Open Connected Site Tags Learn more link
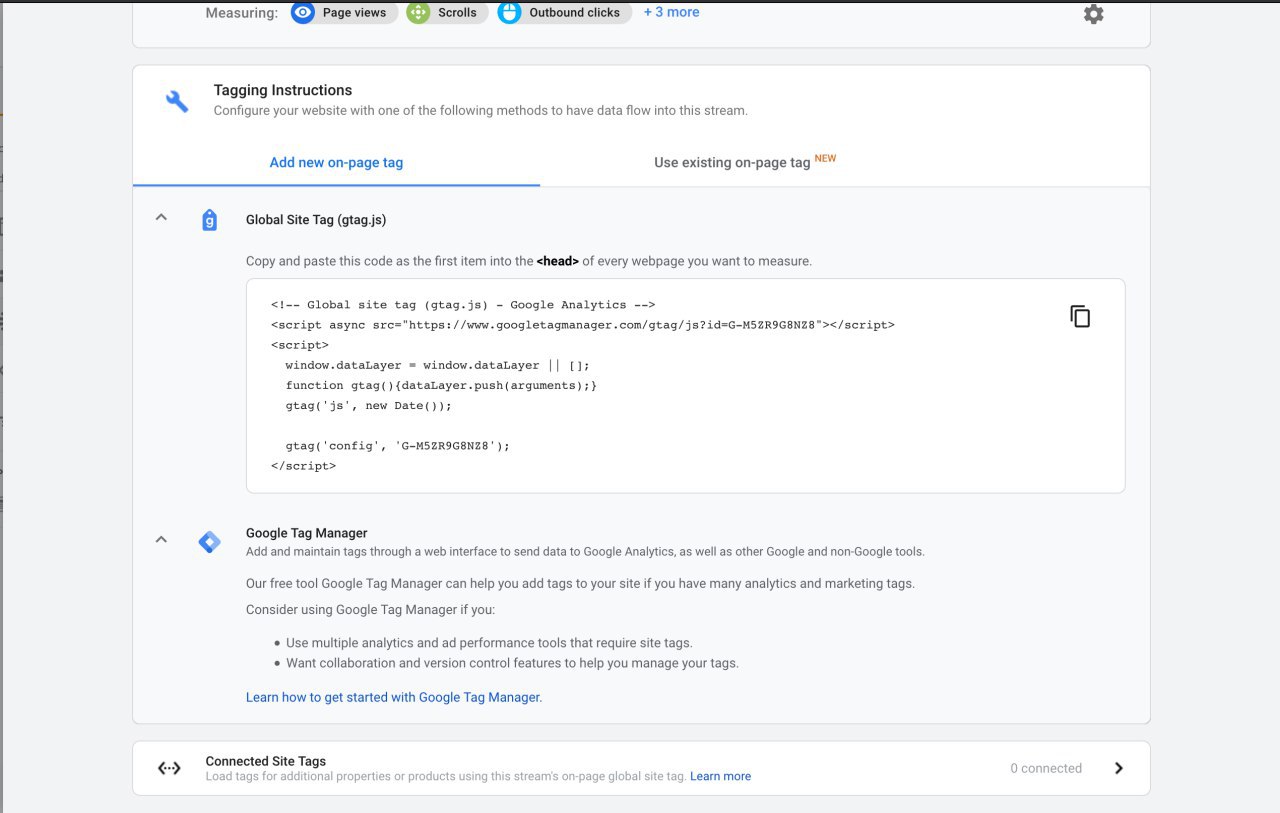 point(720,776)
